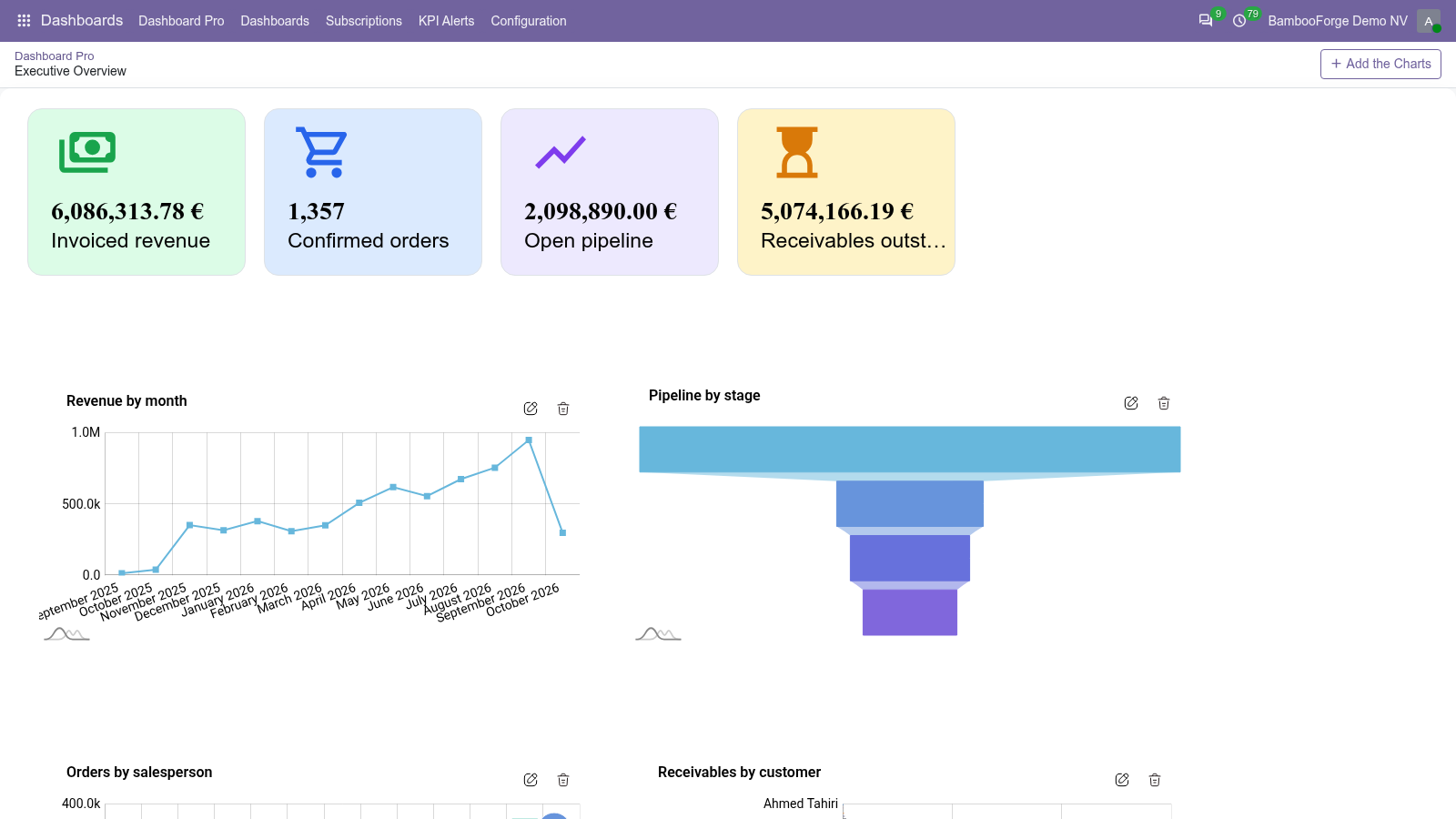Delete the Orders by salesperson chart

point(563,780)
